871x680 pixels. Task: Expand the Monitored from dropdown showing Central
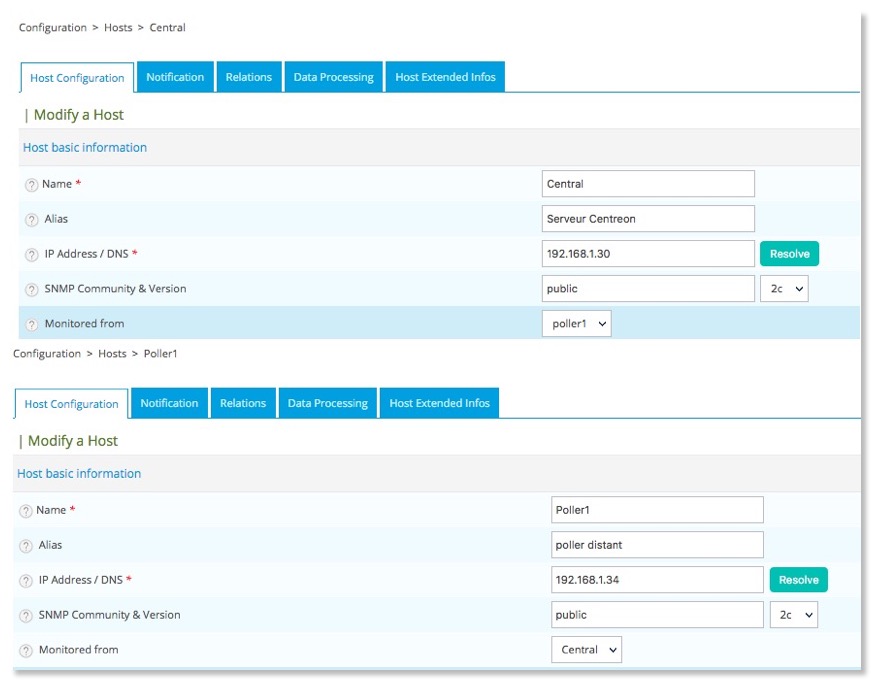click(x=586, y=650)
